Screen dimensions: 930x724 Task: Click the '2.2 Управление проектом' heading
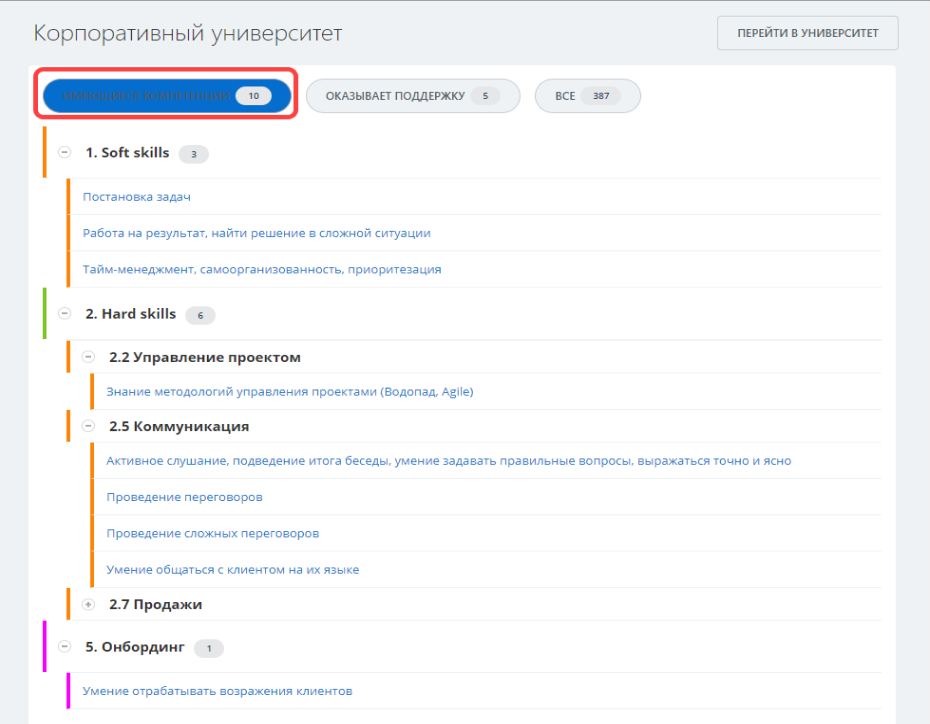coord(205,357)
